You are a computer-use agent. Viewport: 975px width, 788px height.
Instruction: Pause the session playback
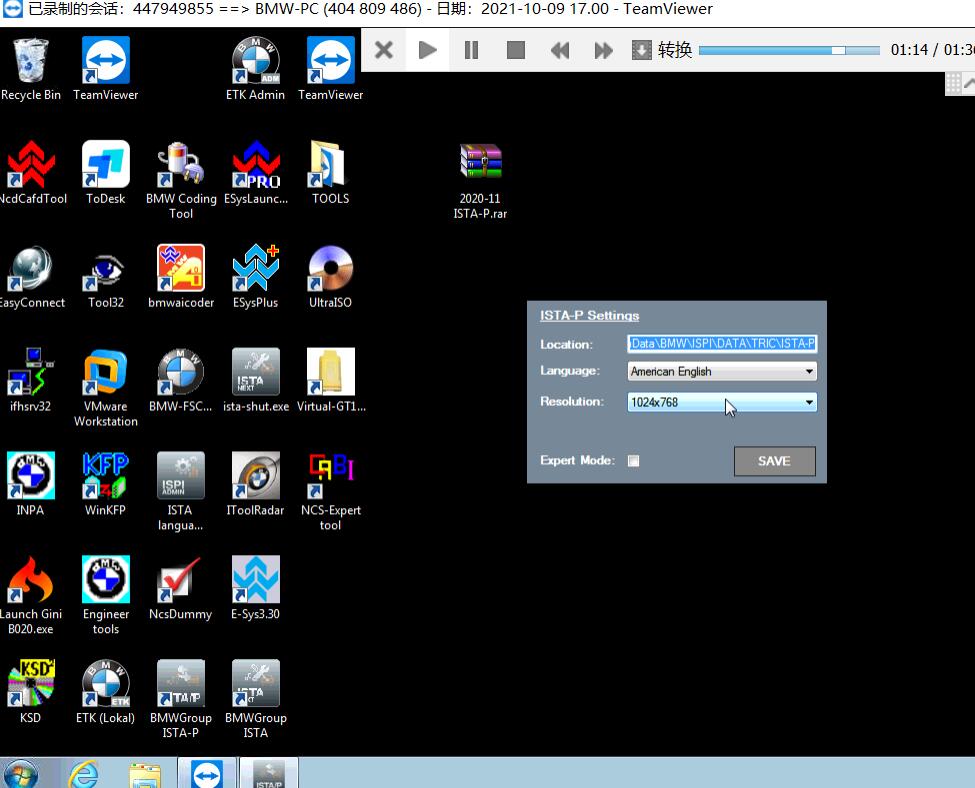pyautogui.click(x=471, y=50)
